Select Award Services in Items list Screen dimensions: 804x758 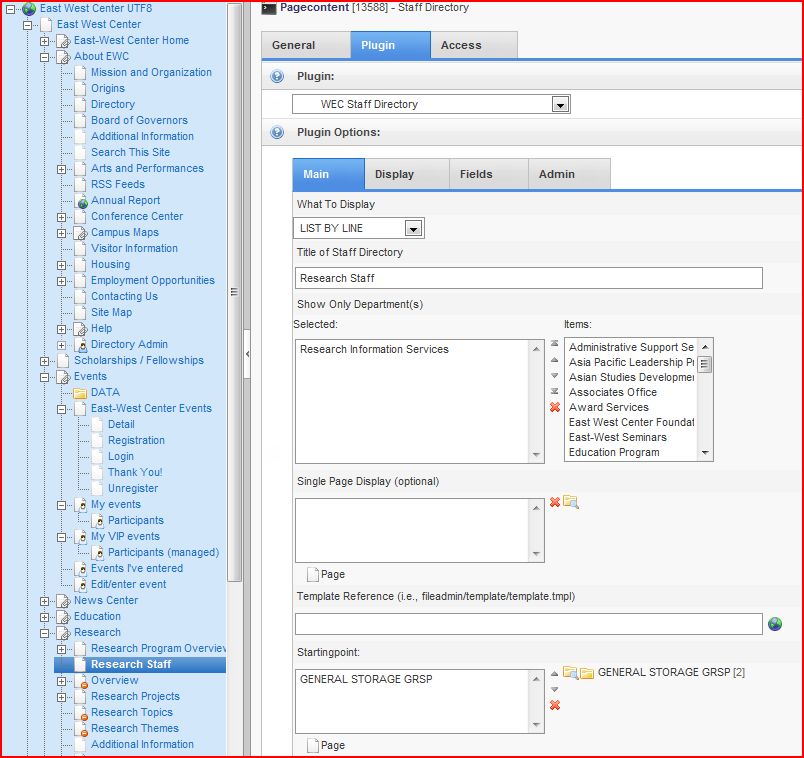(609, 407)
